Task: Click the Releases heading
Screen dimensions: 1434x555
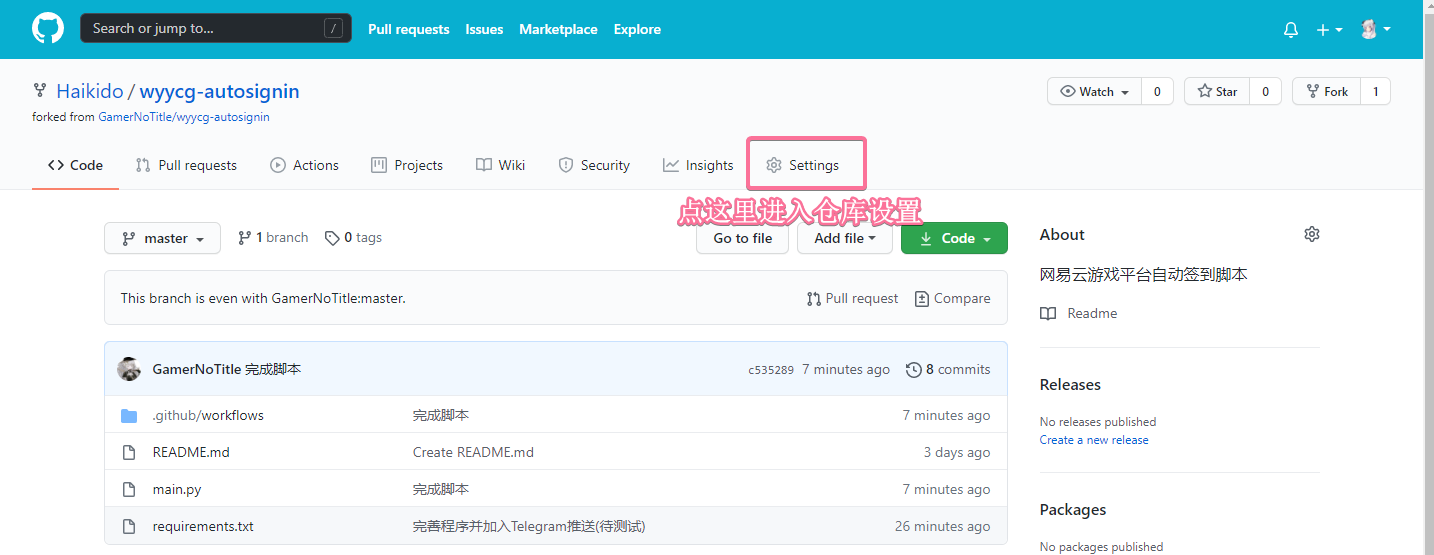Action: pyautogui.click(x=1070, y=384)
